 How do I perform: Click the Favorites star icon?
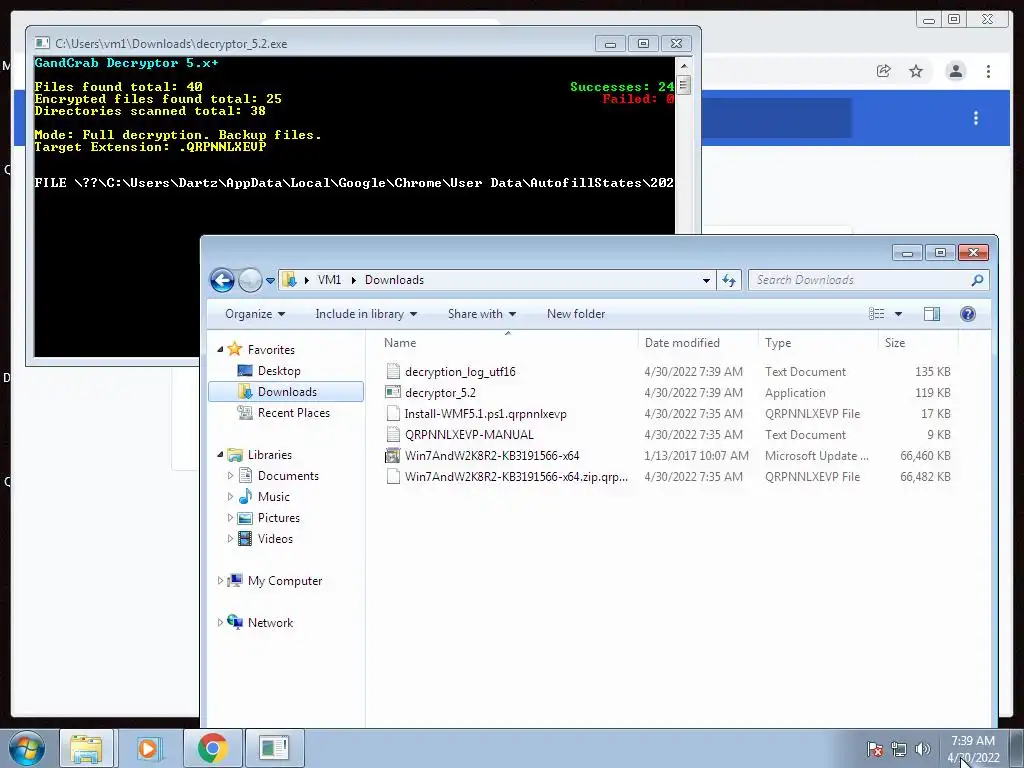pos(235,349)
